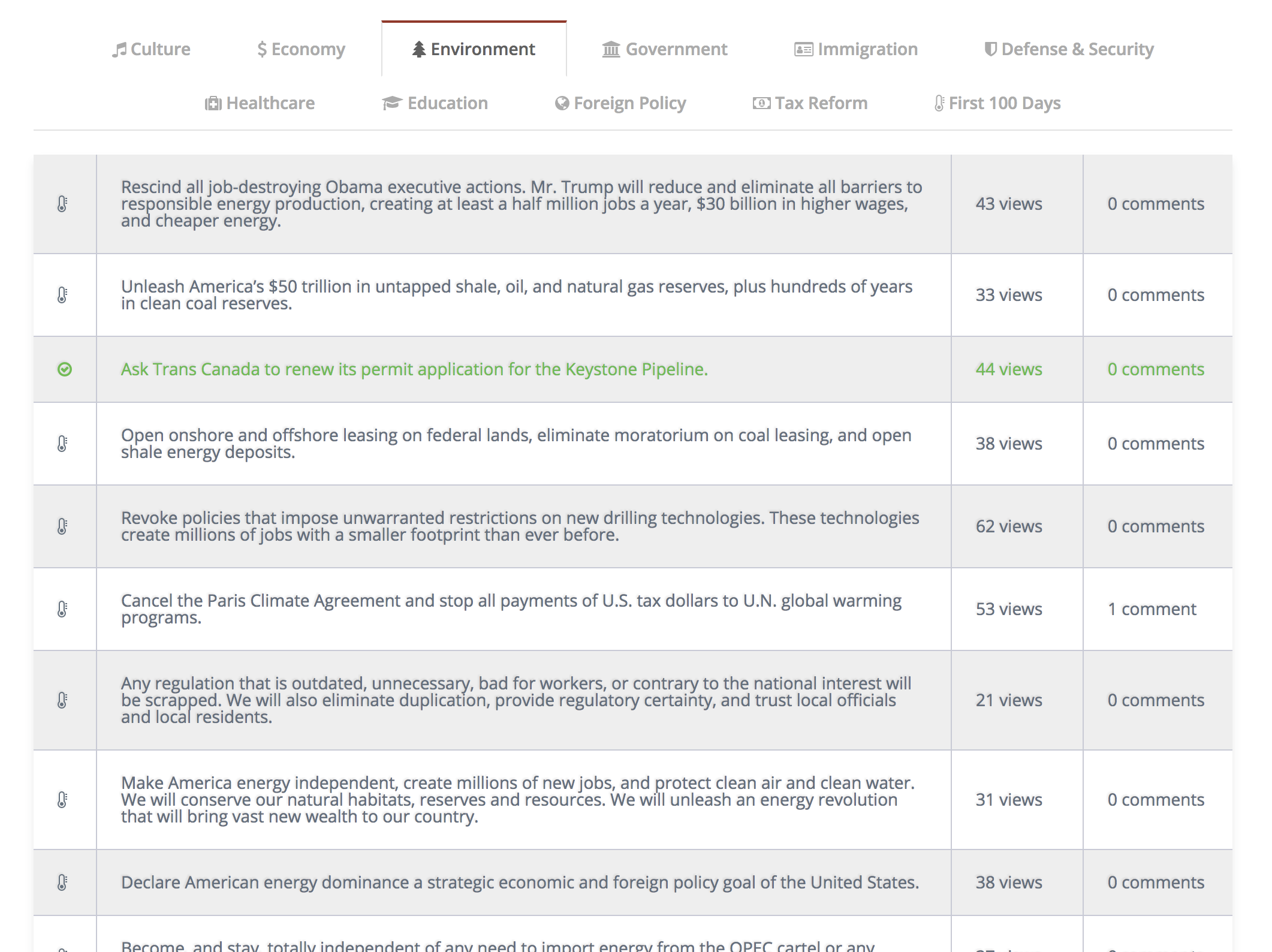Open the Economy tab
This screenshot has width=1272, height=952.
[x=301, y=49]
